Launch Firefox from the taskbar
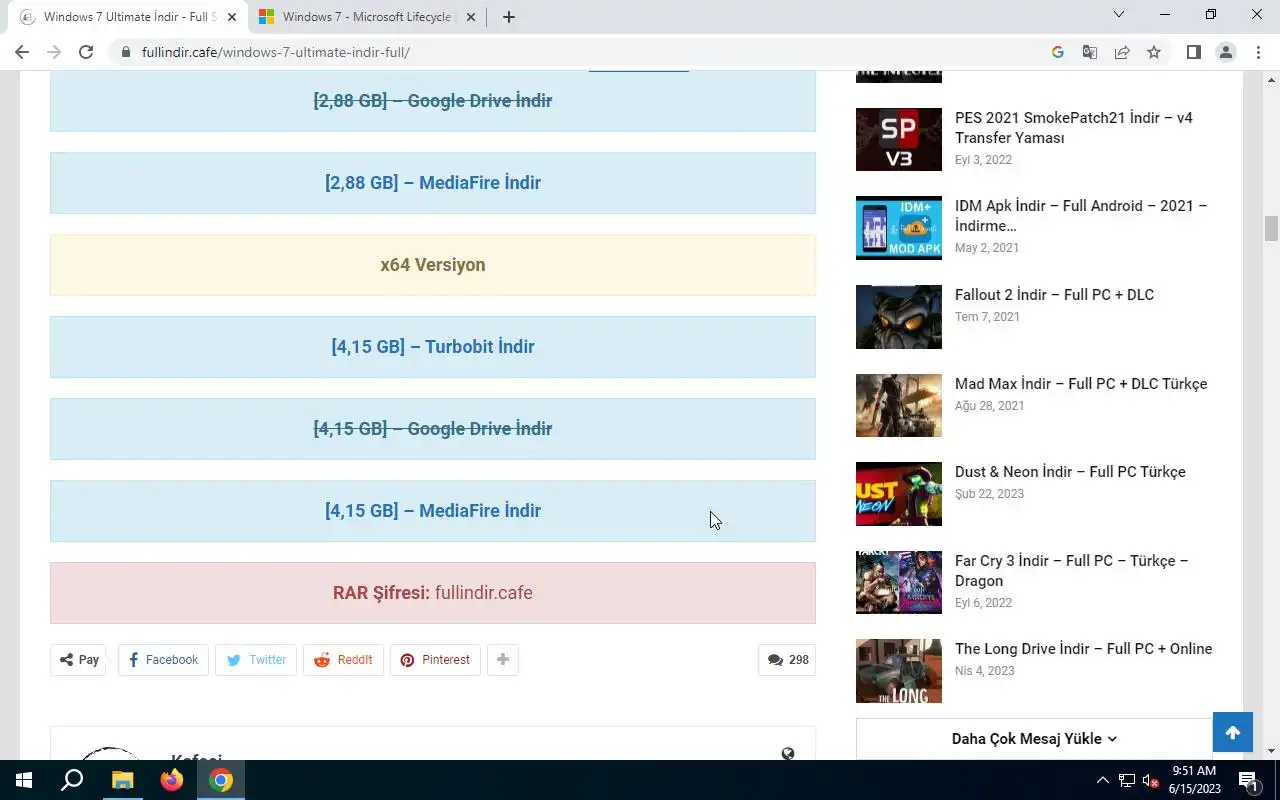Viewport: 1280px width, 800px height. (171, 780)
